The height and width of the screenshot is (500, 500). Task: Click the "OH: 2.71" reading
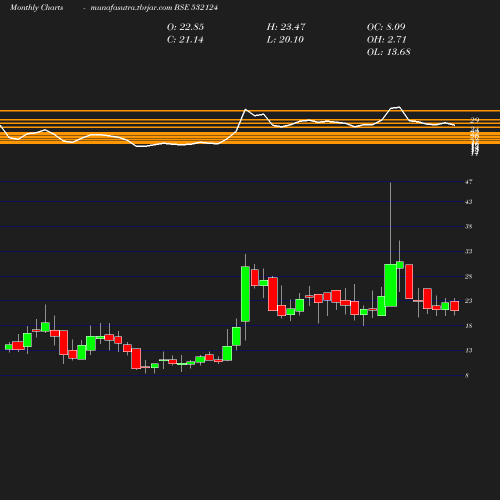pos(386,40)
